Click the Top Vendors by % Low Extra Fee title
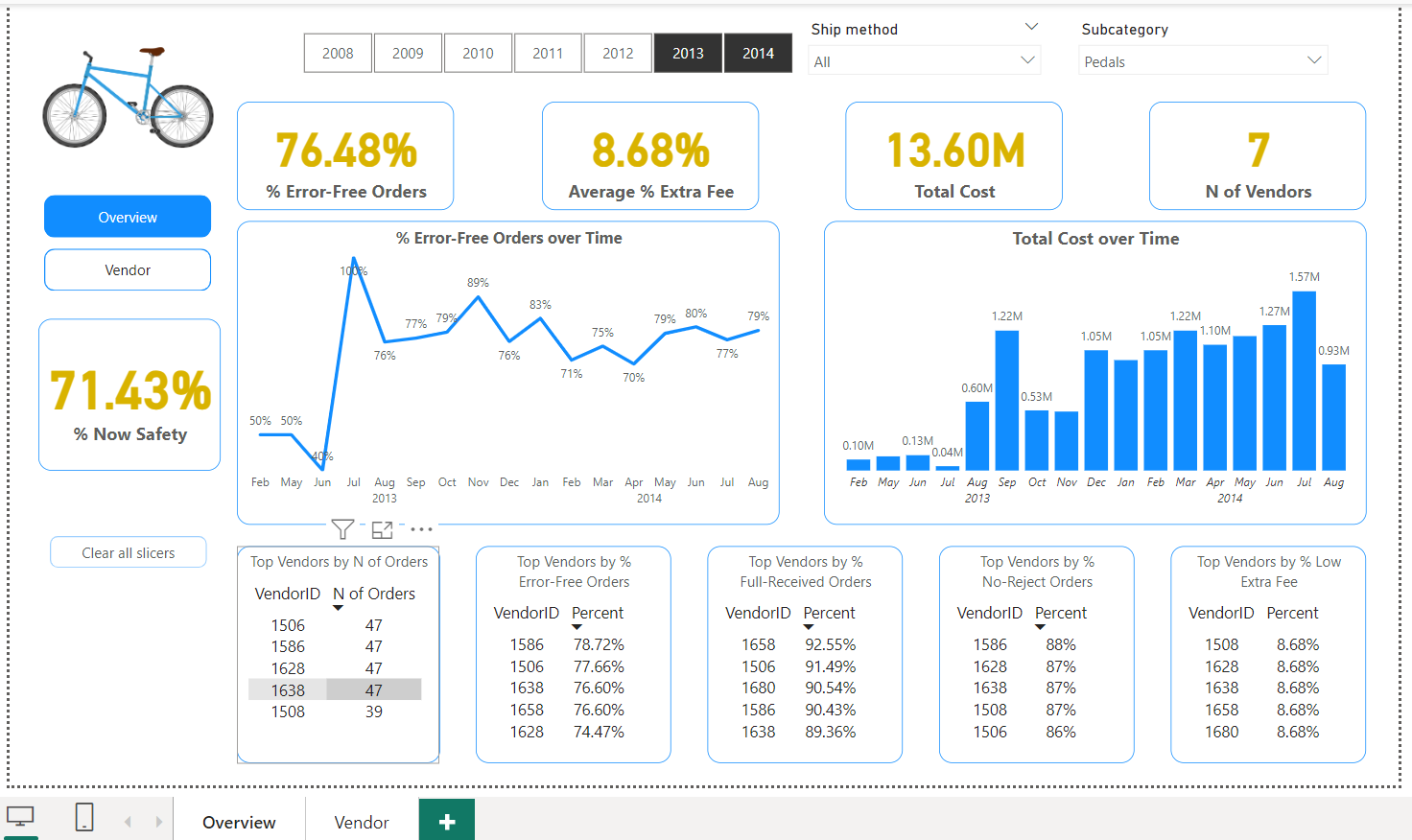Viewport: 1412px width, 840px height. (1268, 572)
